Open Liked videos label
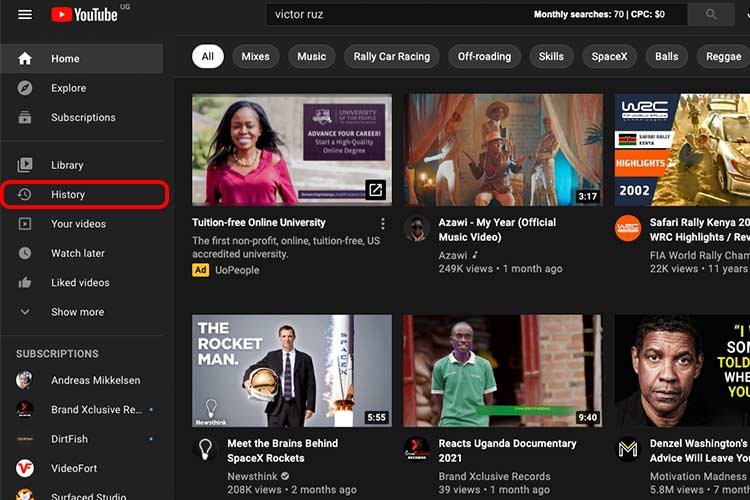This screenshot has width=750, height=500. (x=80, y=283)
